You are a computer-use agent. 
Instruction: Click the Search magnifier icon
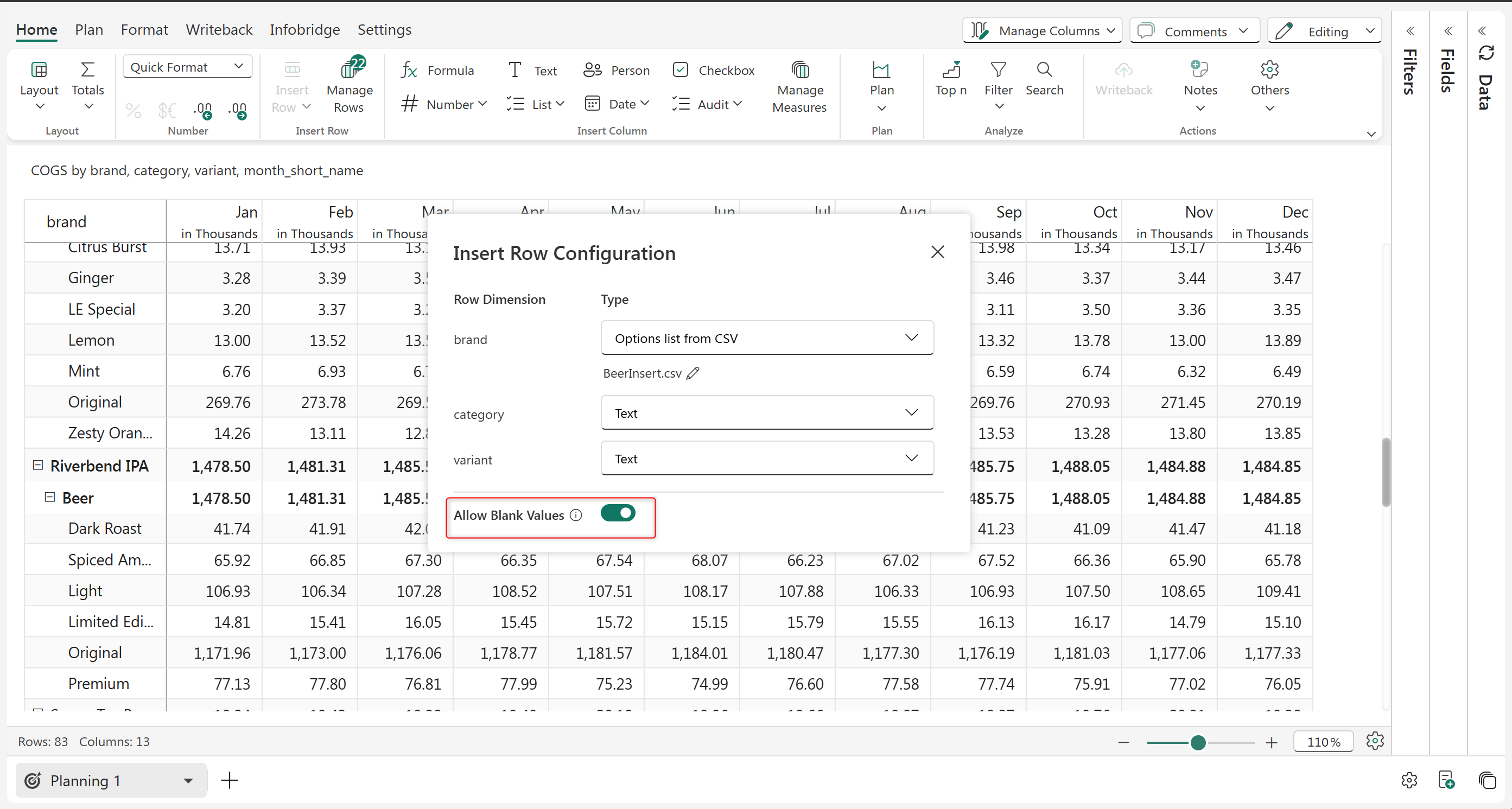(x=1044, y=71)
